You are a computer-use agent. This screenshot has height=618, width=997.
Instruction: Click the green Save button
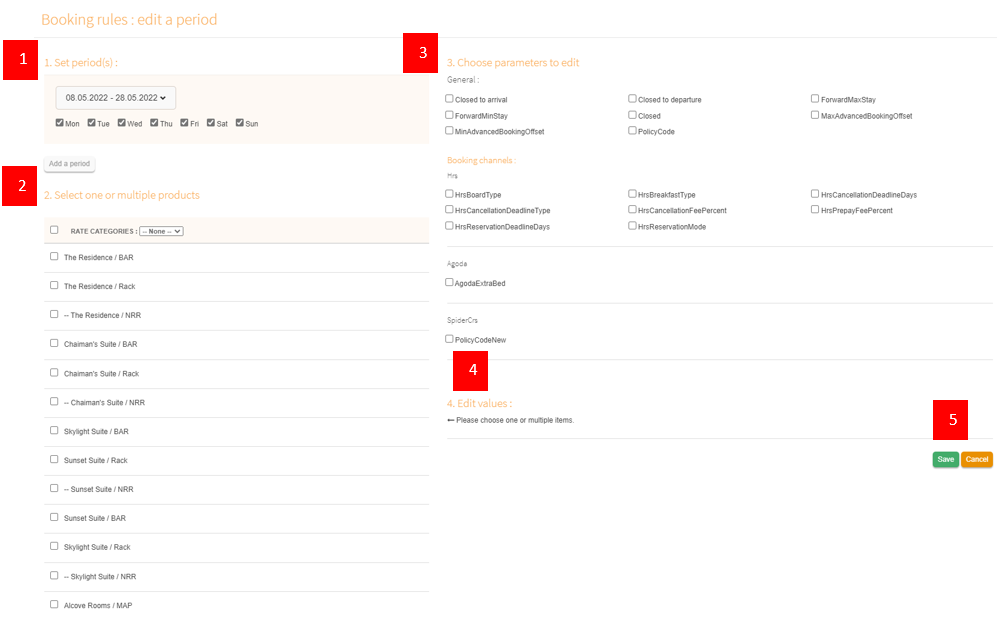tap(945, 459)
